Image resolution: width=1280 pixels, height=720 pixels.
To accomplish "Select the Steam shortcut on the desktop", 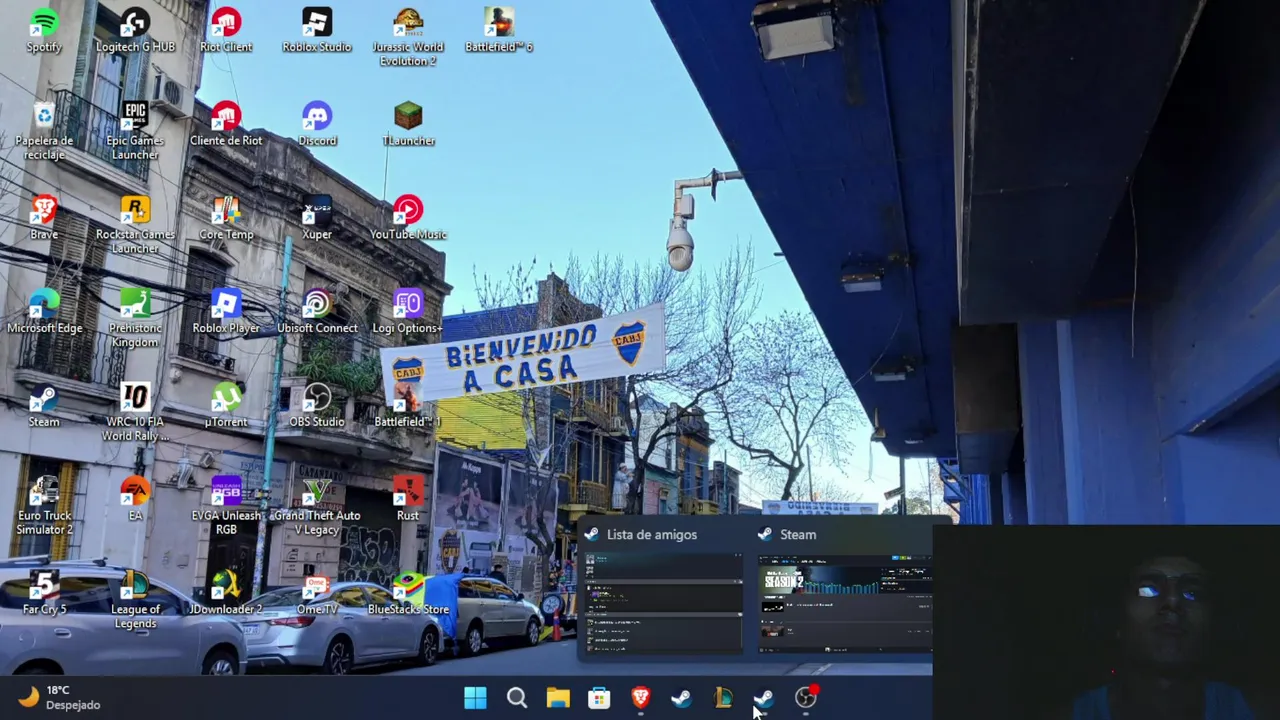I will (x=44, y=406).
